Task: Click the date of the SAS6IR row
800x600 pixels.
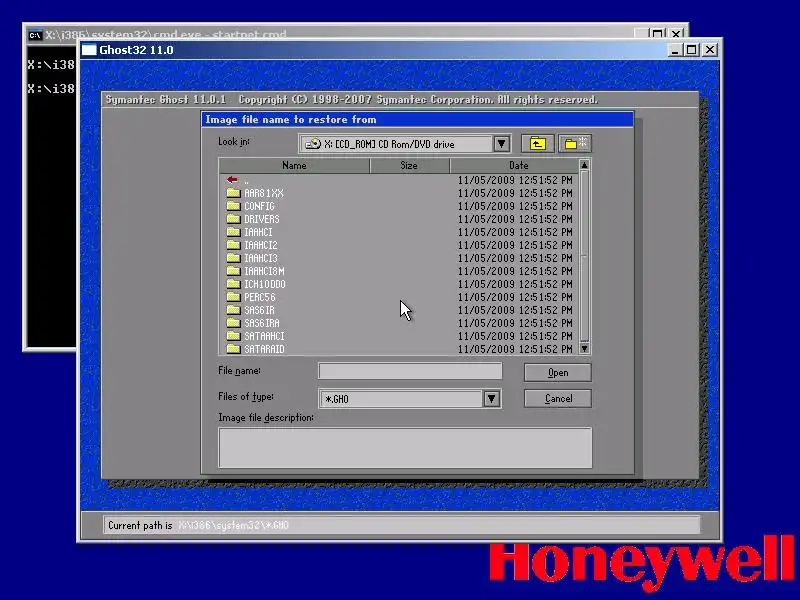Action: coord(515,310)
